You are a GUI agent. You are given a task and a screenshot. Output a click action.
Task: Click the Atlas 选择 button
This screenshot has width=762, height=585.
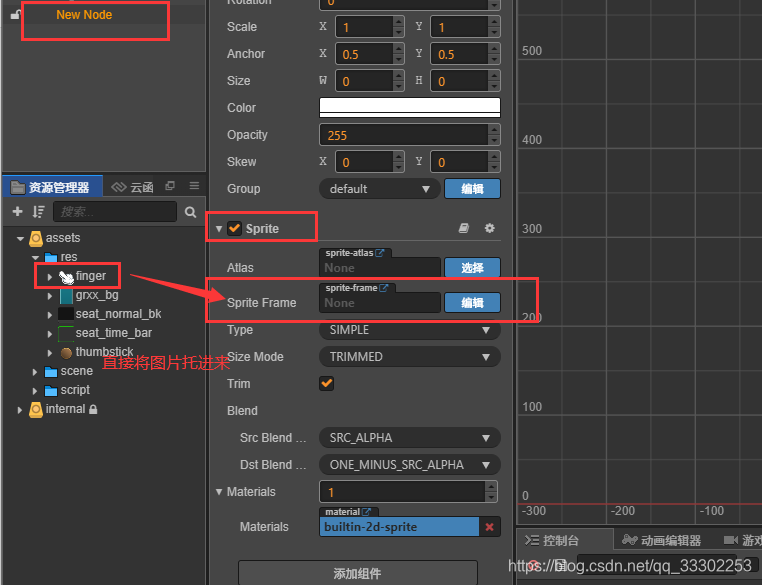pyautogui.click(x=472, y=267)
